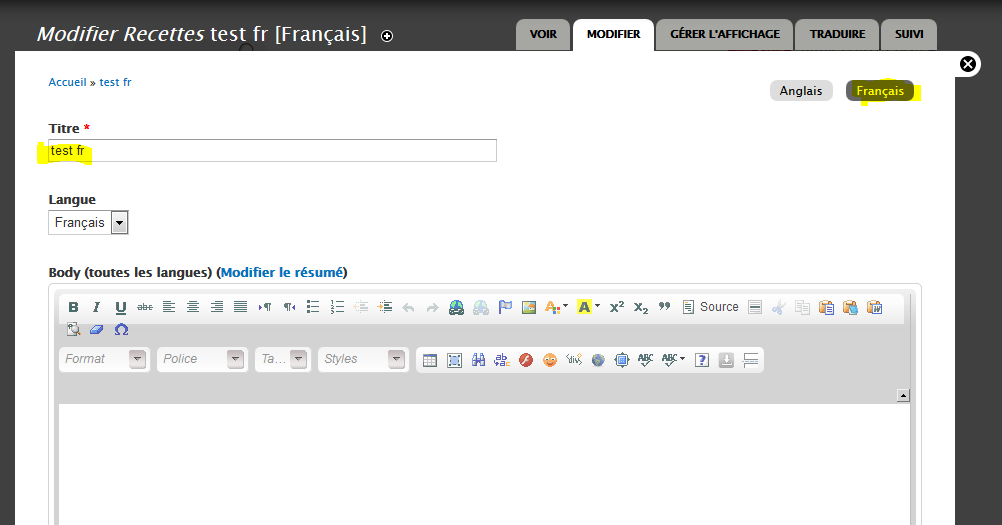Insert special character with Omega icon
This screenshot has width=1002, height=525.
coord(121,330)
